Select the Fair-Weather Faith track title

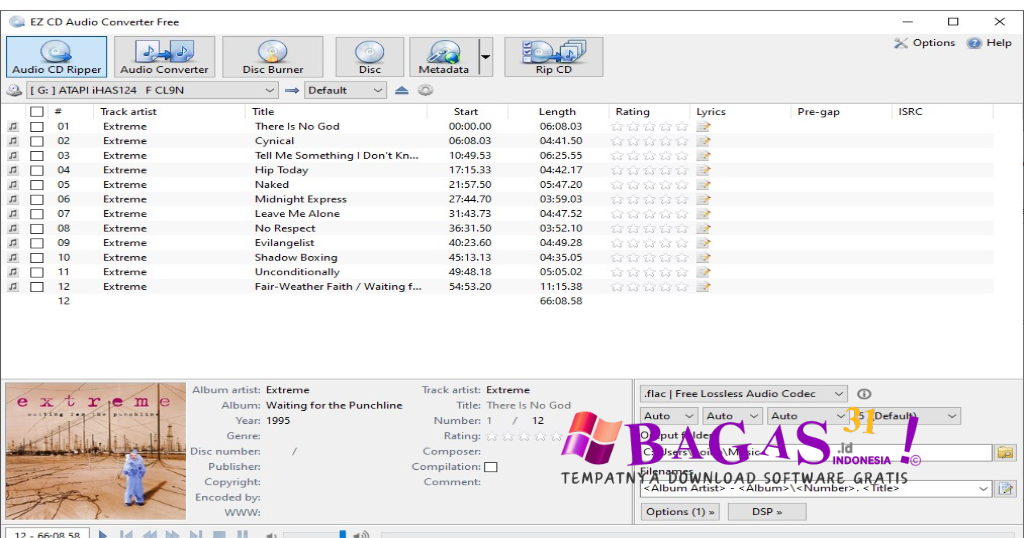(338, 287)
